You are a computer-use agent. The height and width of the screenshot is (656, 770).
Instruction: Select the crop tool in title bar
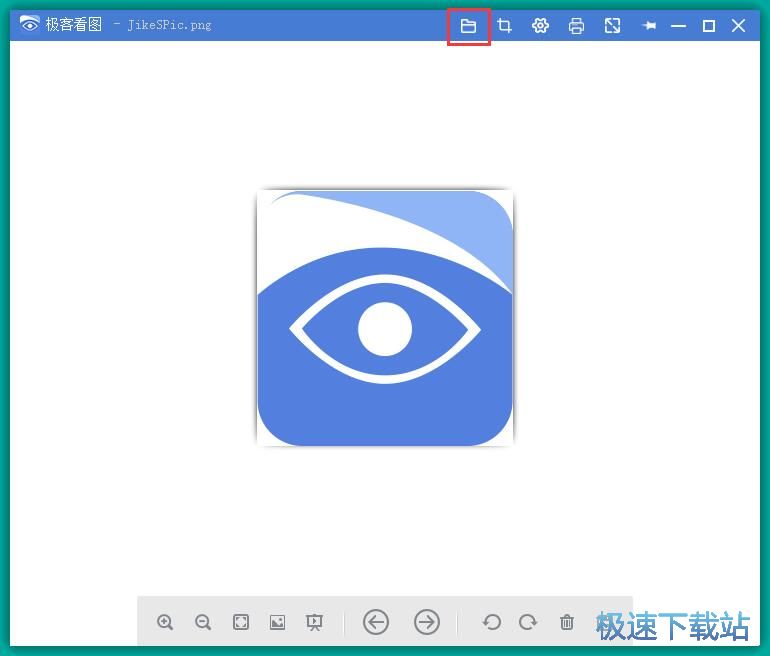pyautogui.click(x=504, y=26)
